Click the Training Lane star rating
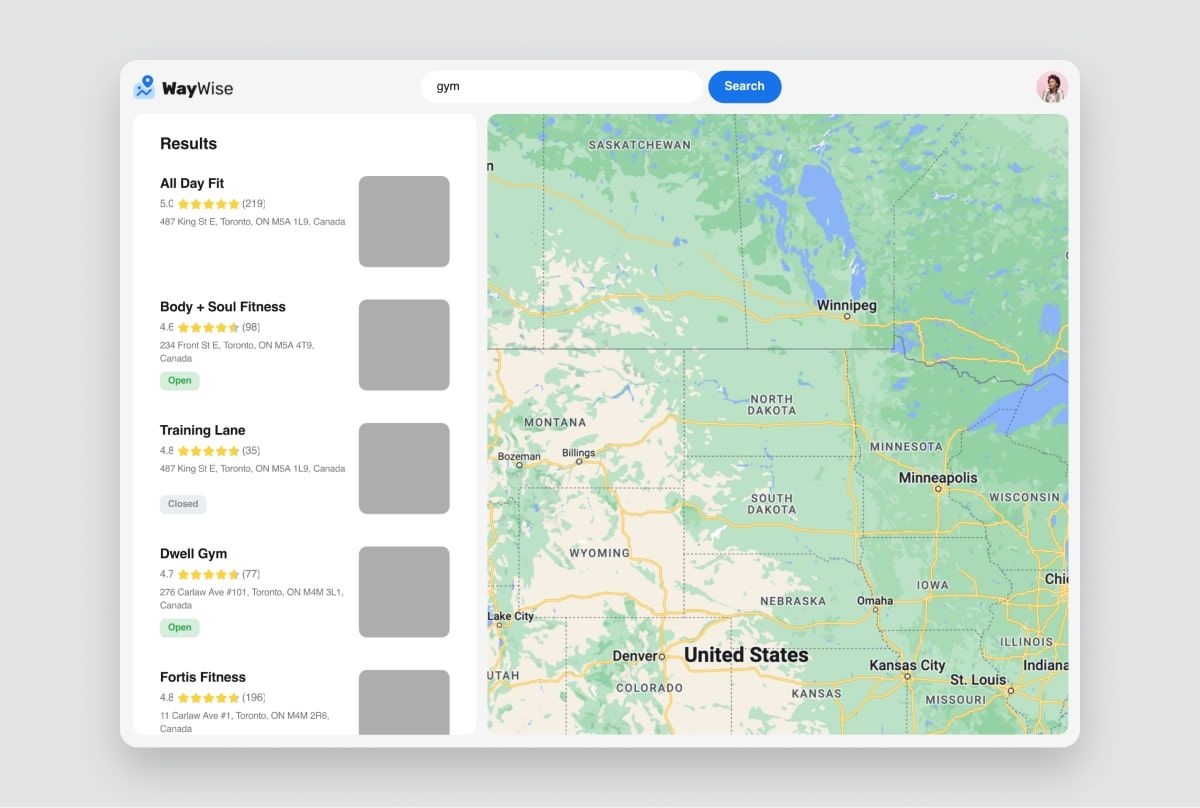Image resolution: width=1200 pixels, height=808 pixels. coord(209,451)
